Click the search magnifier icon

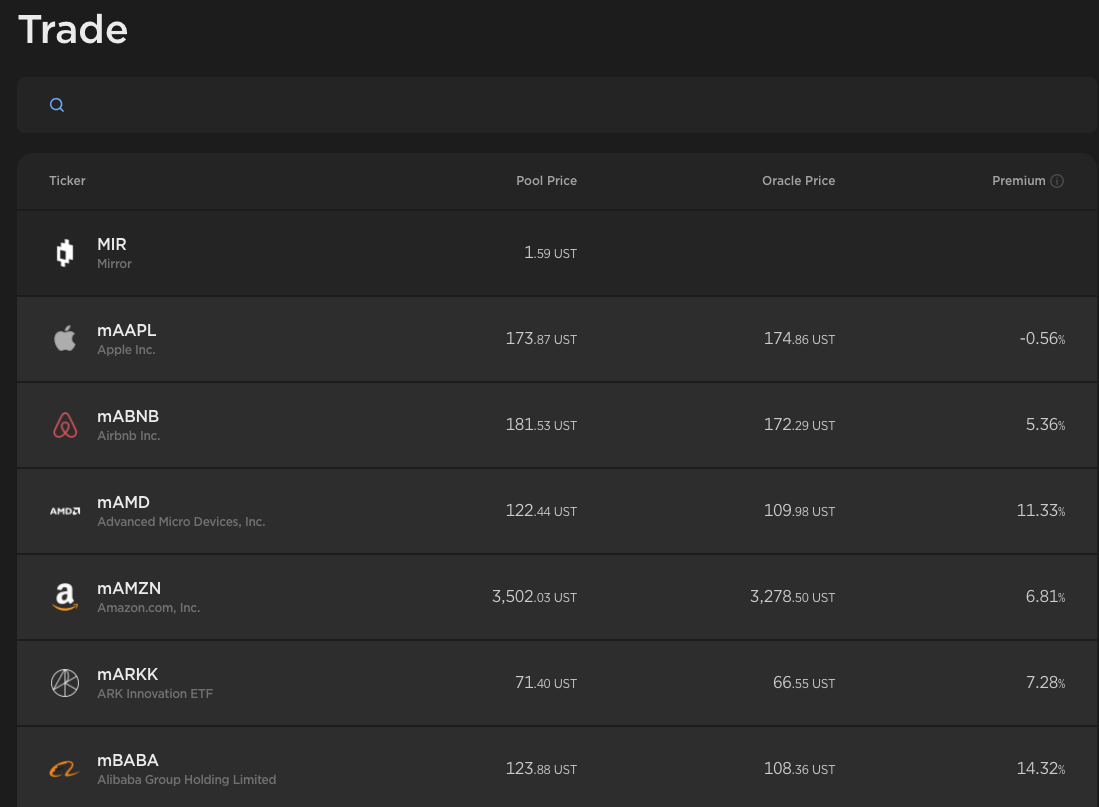coord(57,105)
